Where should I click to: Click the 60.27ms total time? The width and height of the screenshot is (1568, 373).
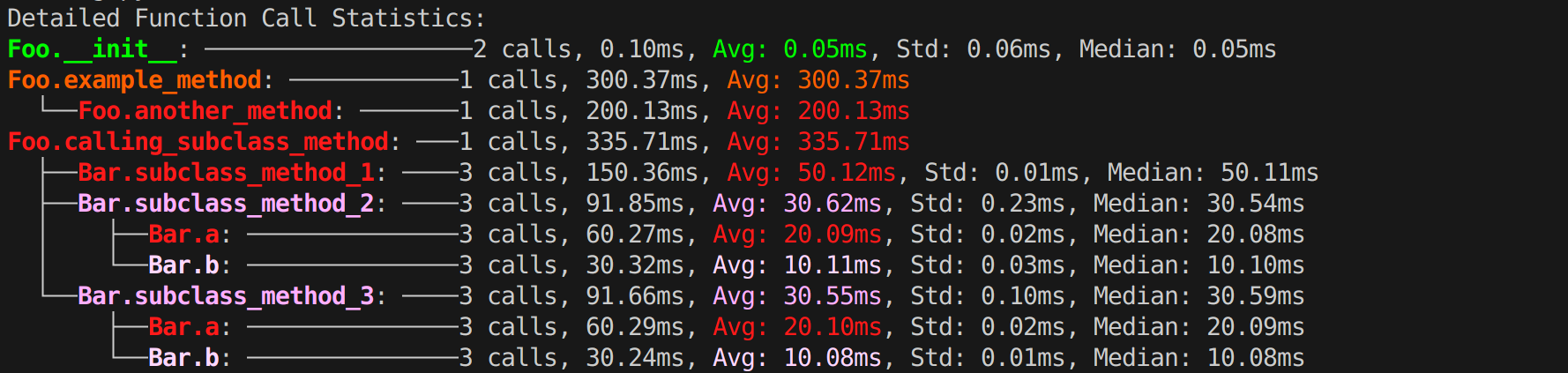635,235
